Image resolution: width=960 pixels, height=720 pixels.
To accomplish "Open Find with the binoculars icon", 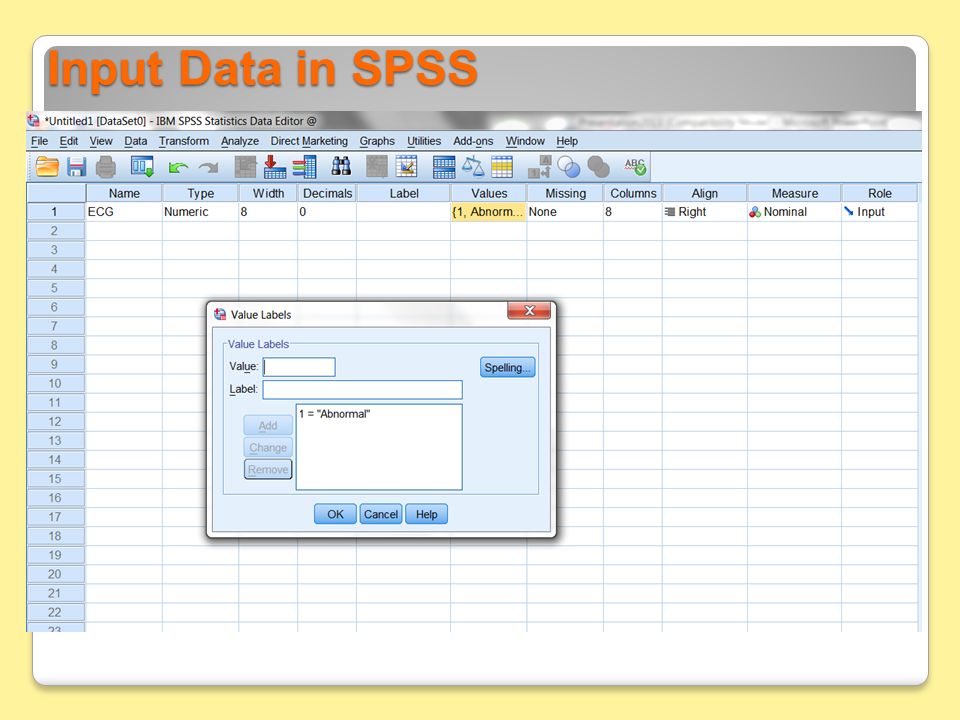I will pyautogui.click(x=341, y=167).
